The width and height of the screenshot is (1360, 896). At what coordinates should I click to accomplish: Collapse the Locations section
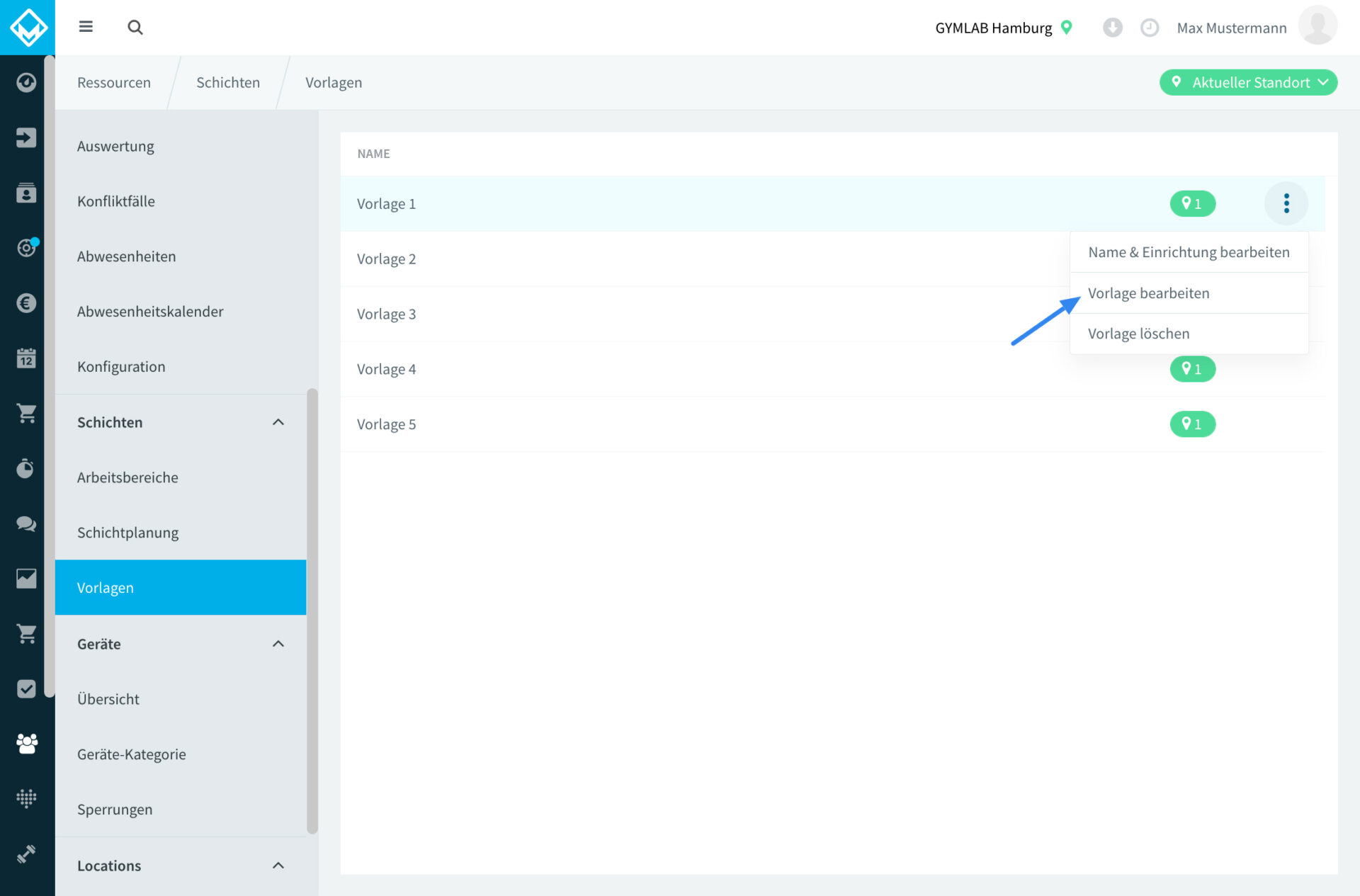pyautogui.click(x=278, y=866)
